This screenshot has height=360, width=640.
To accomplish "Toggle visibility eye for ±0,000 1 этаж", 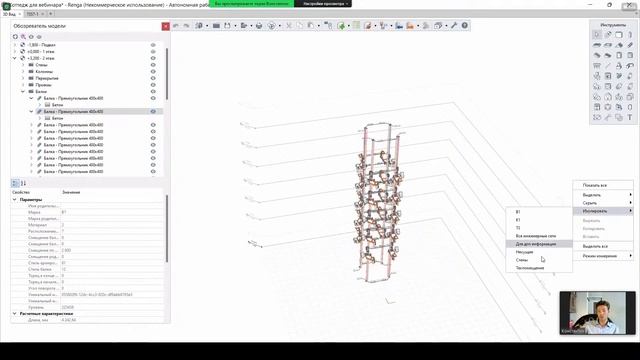I will point(153,52).
